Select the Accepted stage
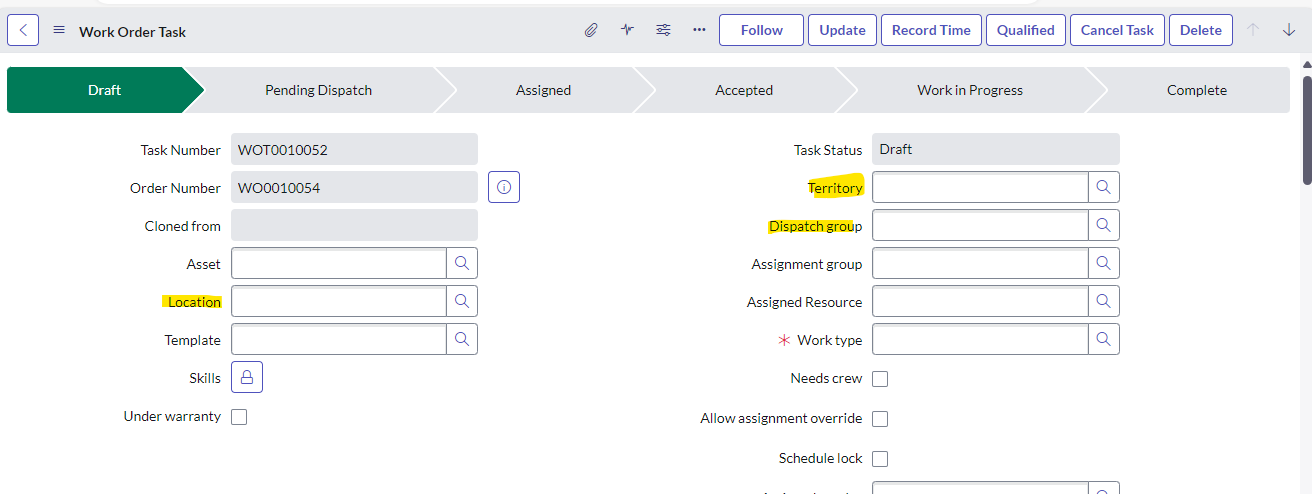Viewport: 1312px width, 494px height. (744, 90)
